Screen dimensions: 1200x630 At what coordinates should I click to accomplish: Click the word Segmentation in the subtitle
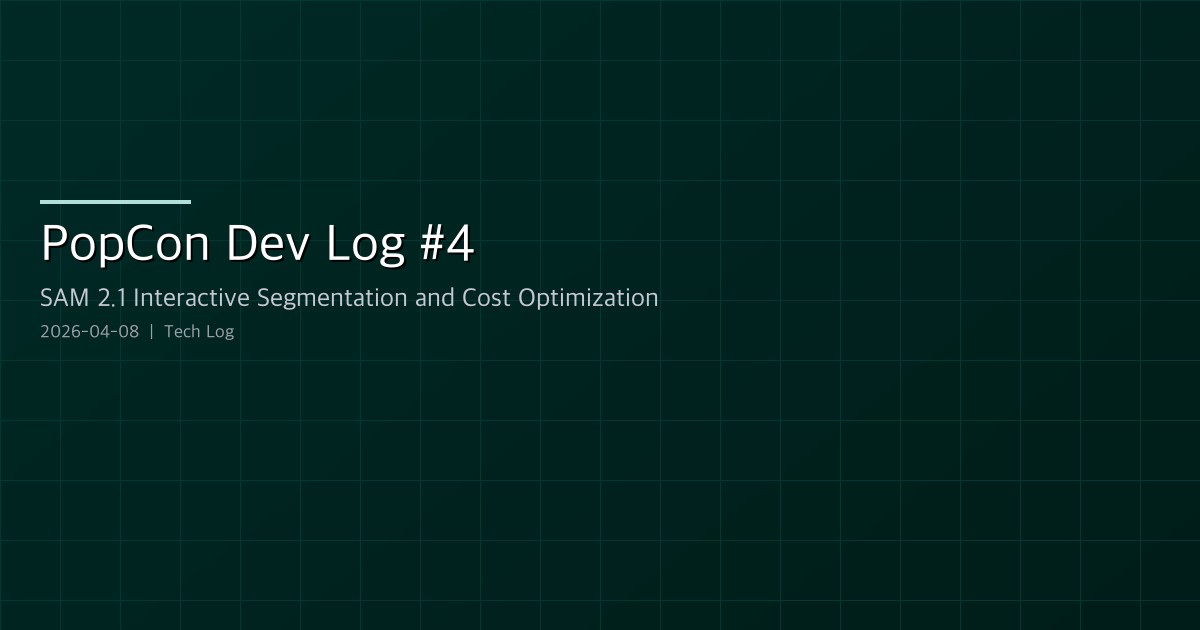326,297
